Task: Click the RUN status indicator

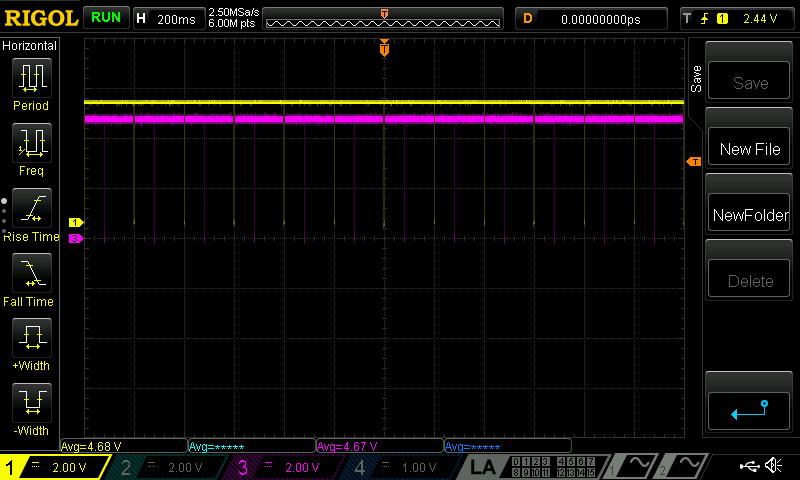Action: coord(106,17)
